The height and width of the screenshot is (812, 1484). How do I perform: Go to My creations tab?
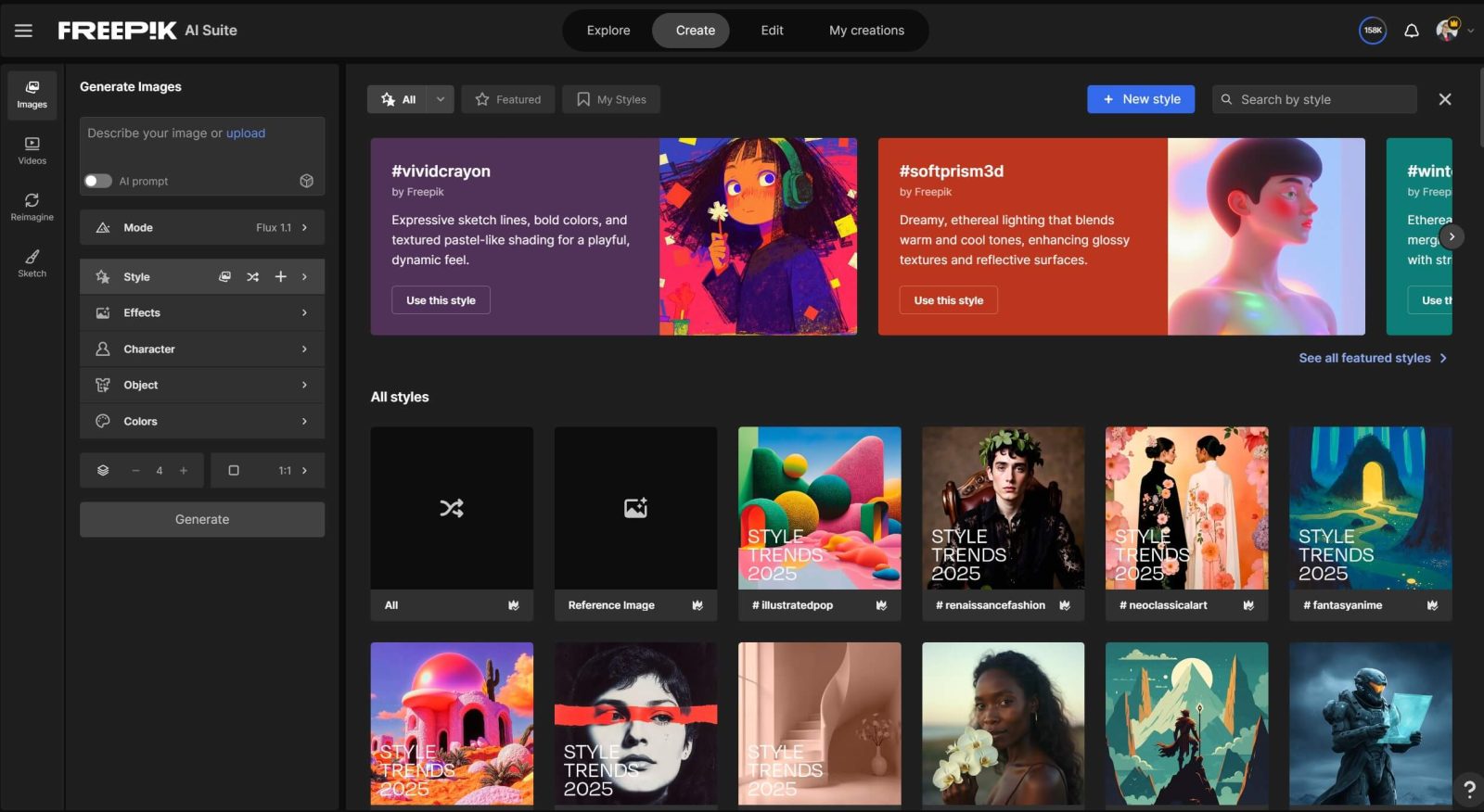tap(865, 31)
